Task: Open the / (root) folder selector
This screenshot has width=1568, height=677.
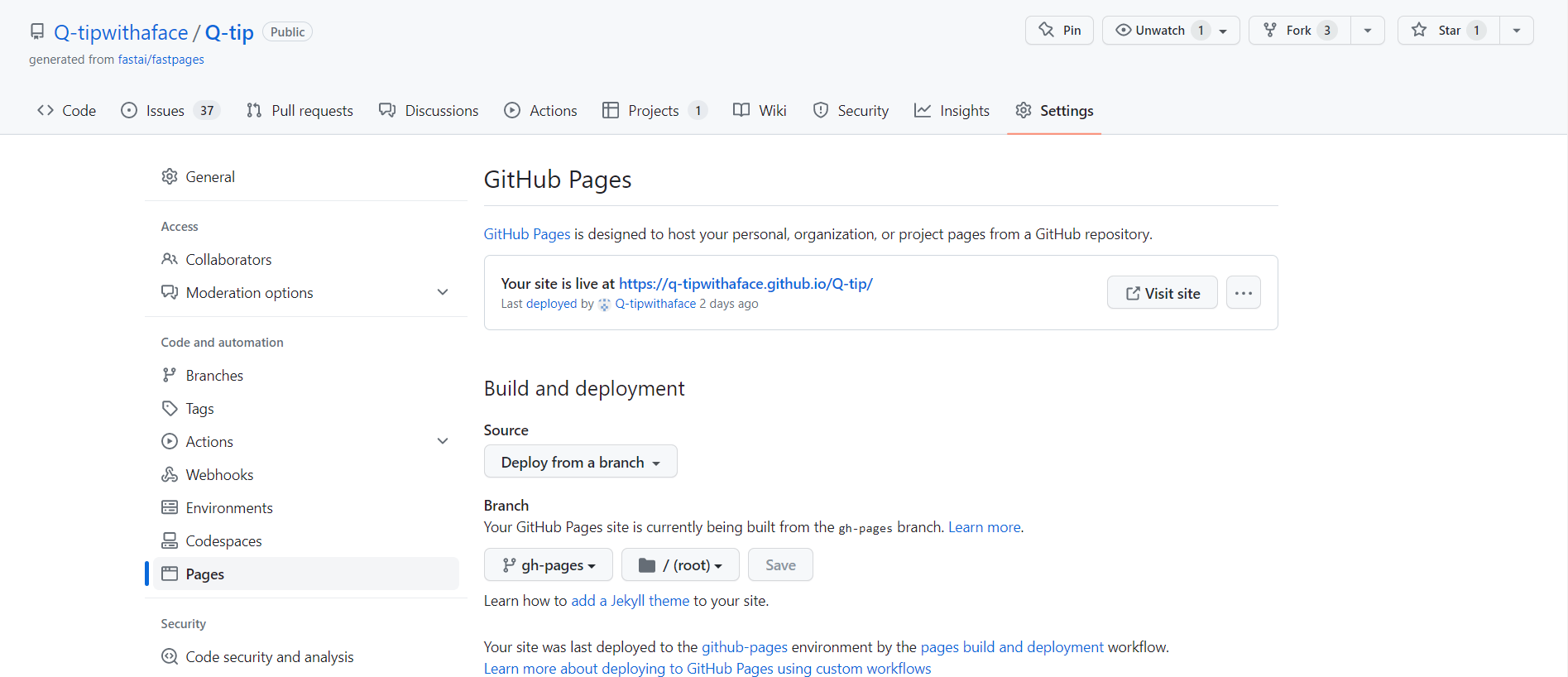Action: (x=680, y=564)
